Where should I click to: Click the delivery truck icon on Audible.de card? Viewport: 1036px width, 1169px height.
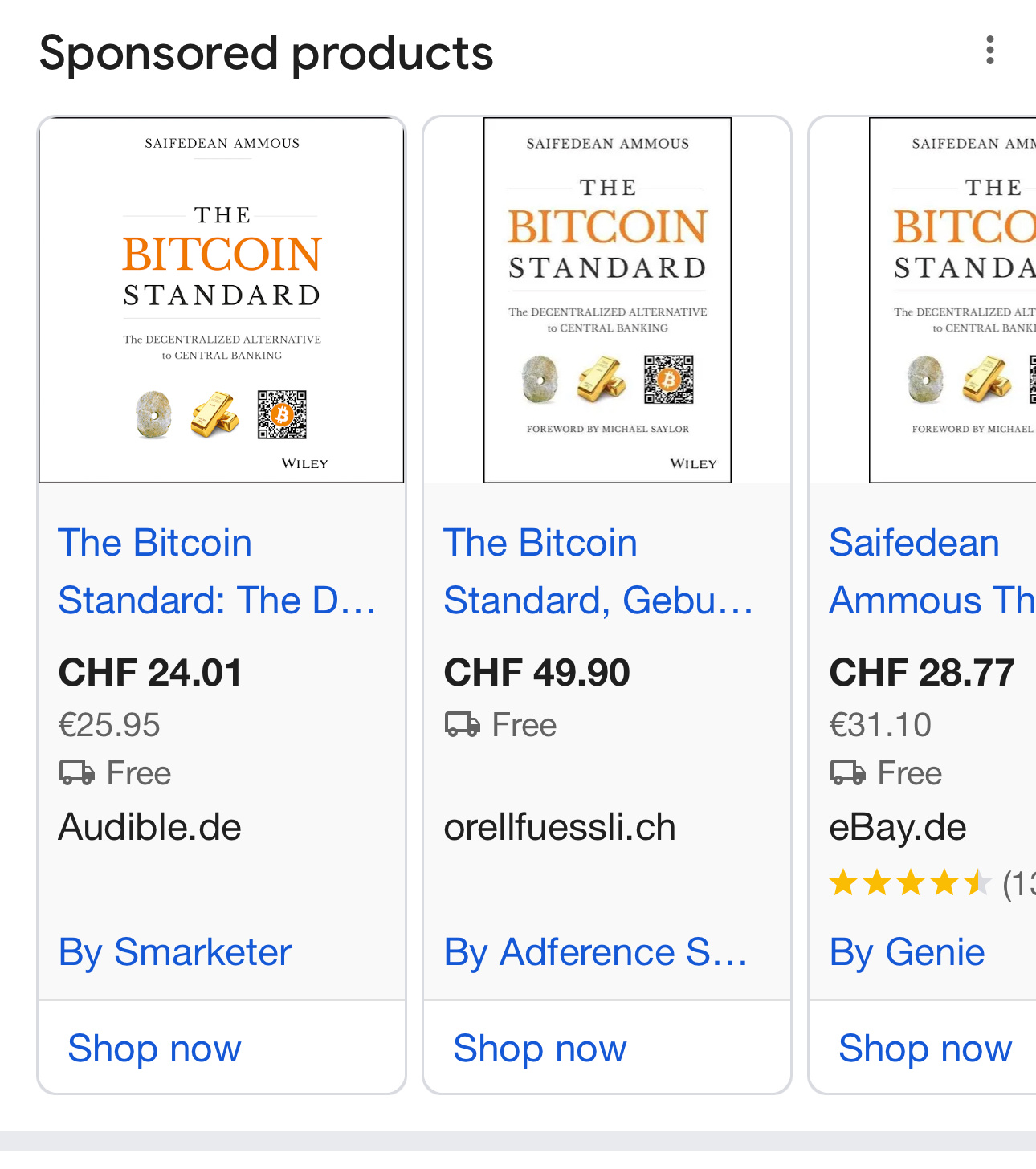pos(77,773)
